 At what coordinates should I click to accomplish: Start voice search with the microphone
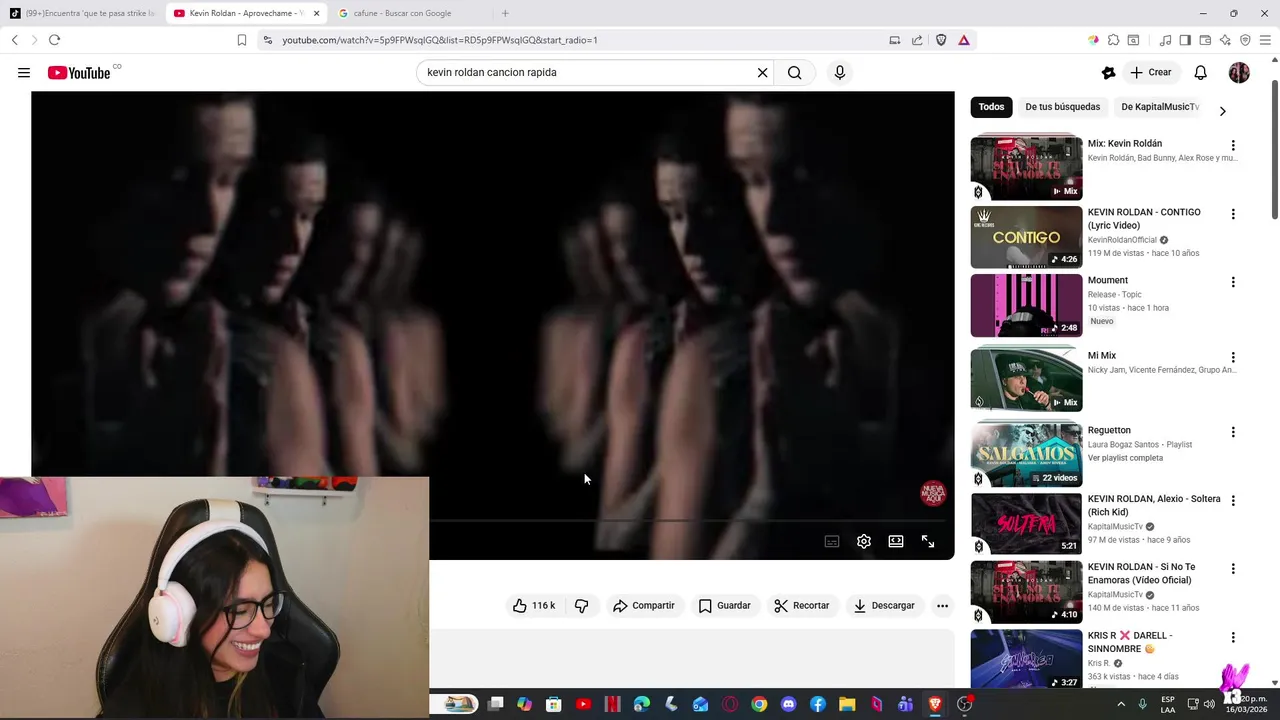tap(839, 72)
